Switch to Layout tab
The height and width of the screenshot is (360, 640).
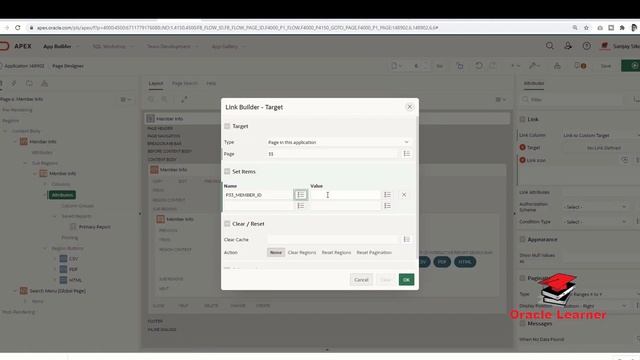pos(156,83)
